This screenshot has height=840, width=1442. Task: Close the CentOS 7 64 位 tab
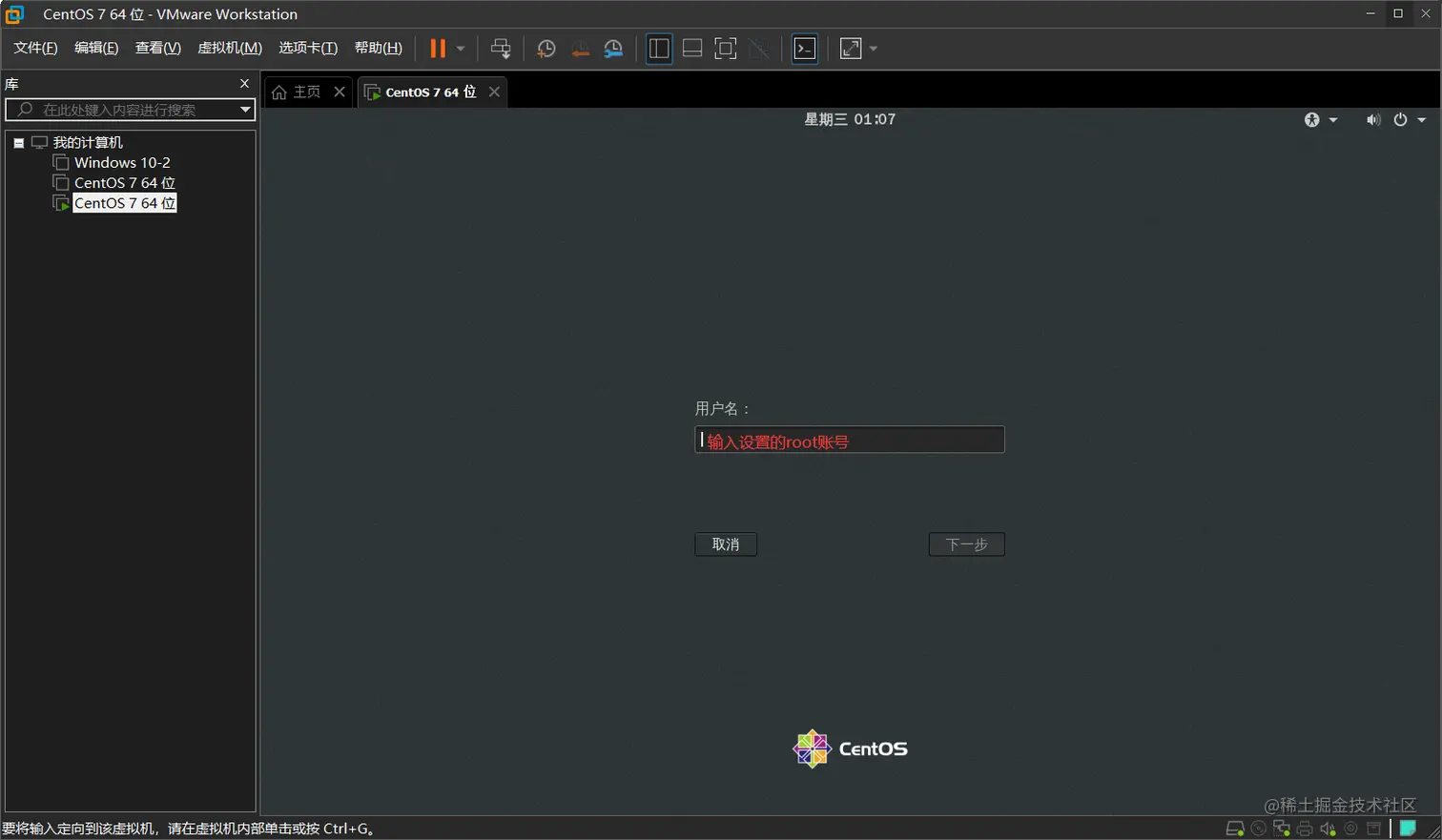coord(494,92)
